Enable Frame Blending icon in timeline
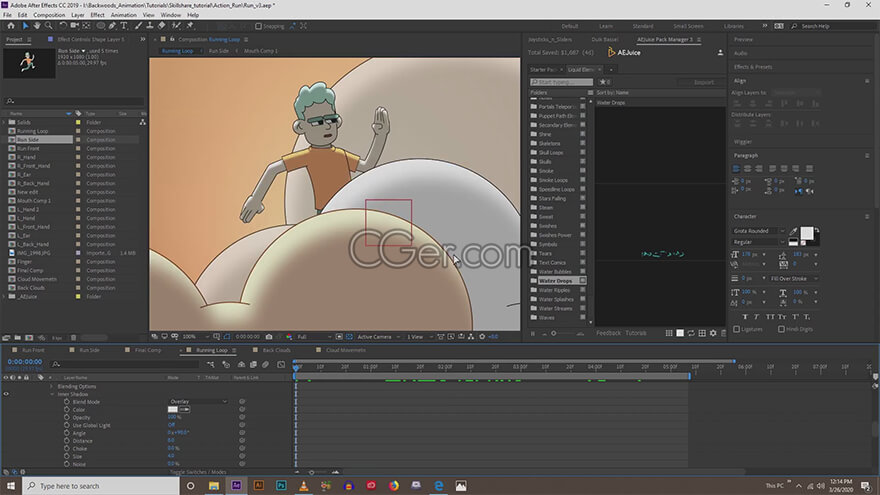Image resolution: width=880 pixels, height=495 pixels. pos(253,365)
